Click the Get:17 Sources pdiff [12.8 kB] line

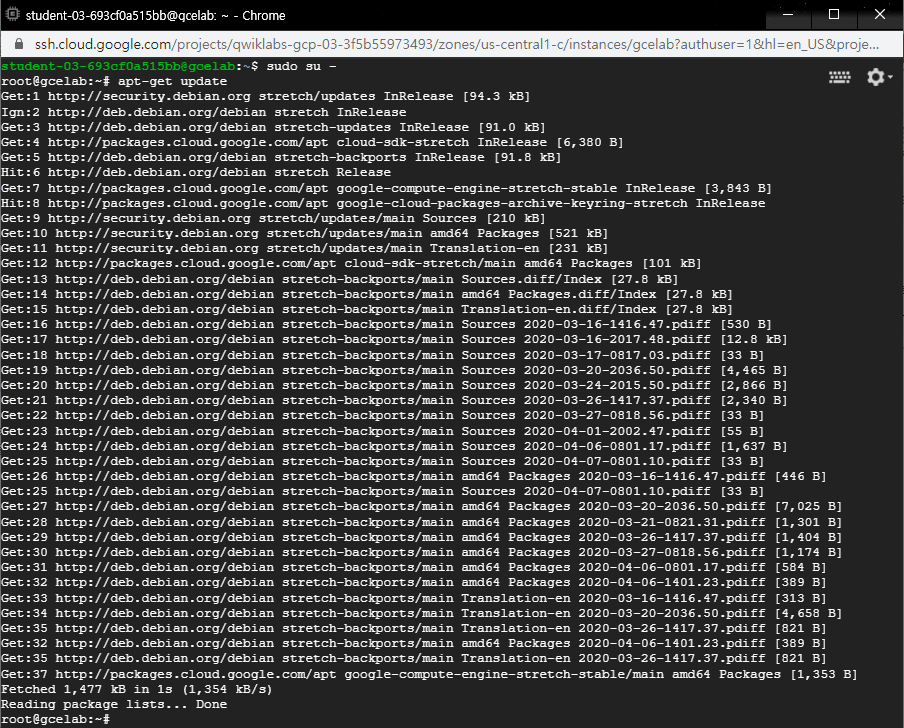(394, 339)
